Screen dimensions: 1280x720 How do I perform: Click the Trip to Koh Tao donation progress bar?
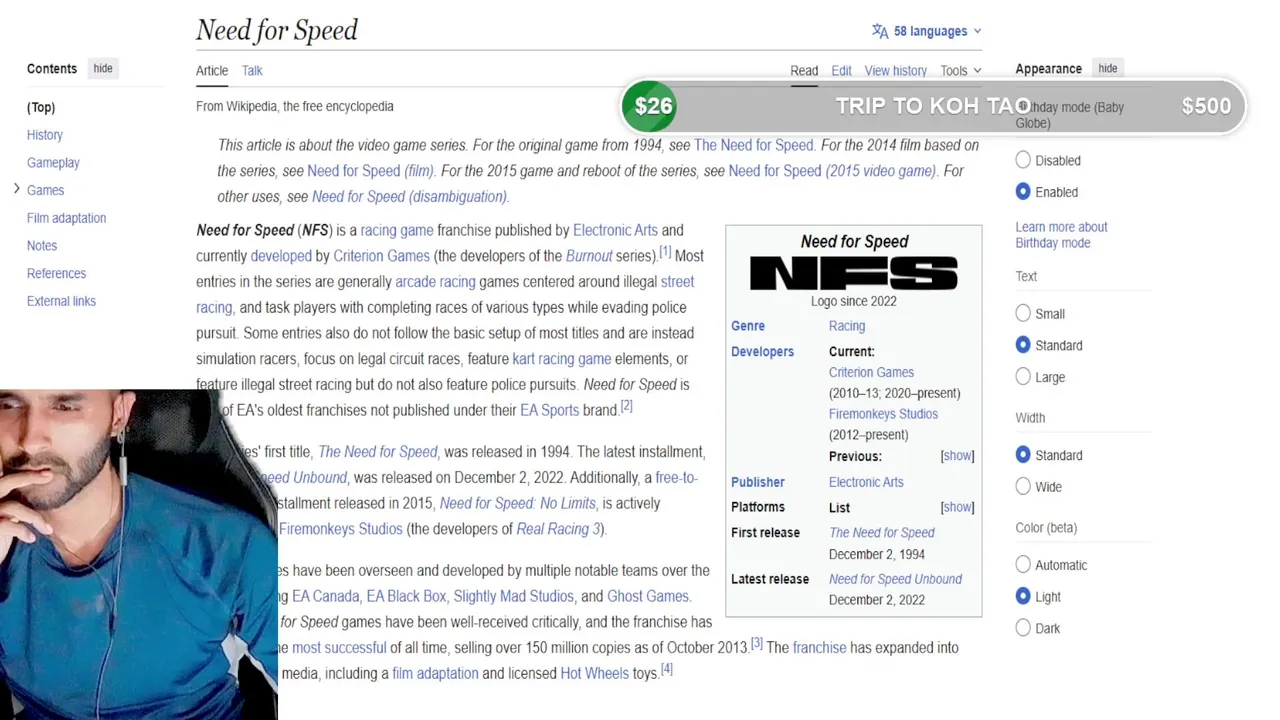point(932,106)
